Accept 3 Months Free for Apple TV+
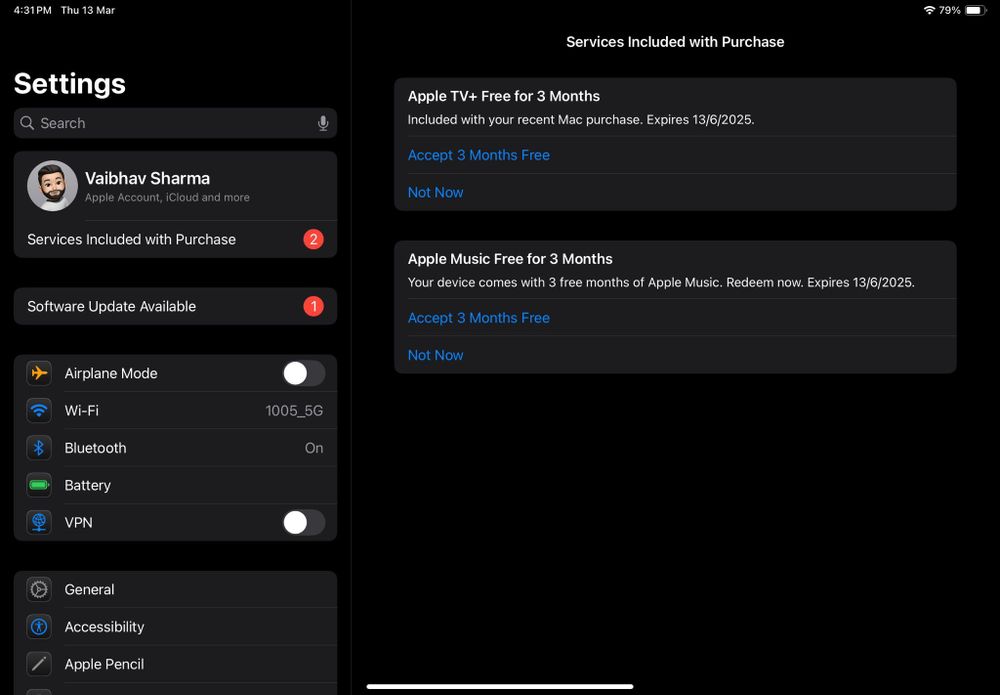The image size is (1000, 695). (478, 155)
